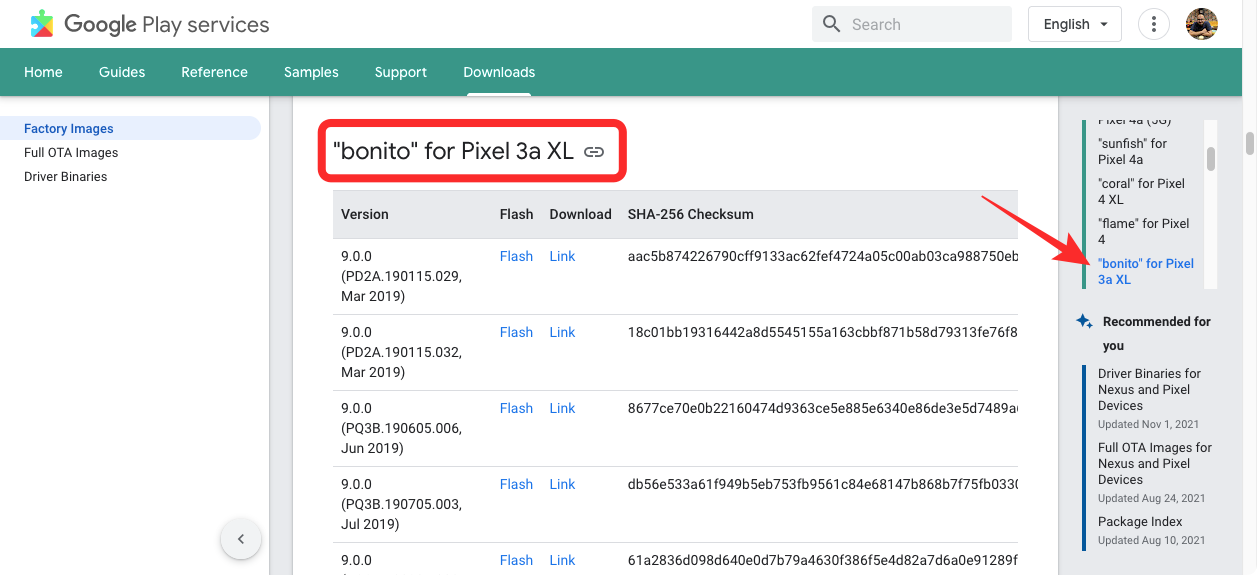Collapse the left navigation panel arrow
Screen dimensions: 1257x575
tap(240, 539)
